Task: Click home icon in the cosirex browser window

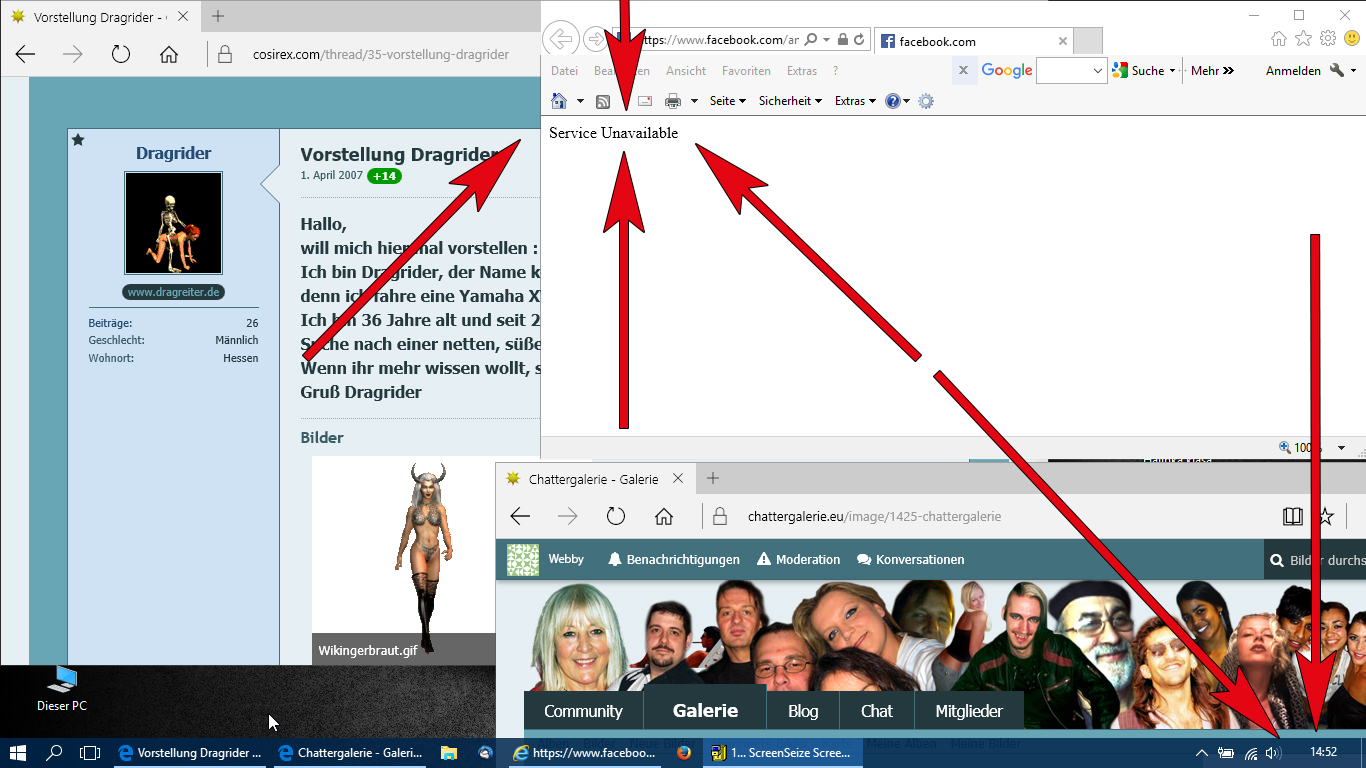Action: coord(169,55)
